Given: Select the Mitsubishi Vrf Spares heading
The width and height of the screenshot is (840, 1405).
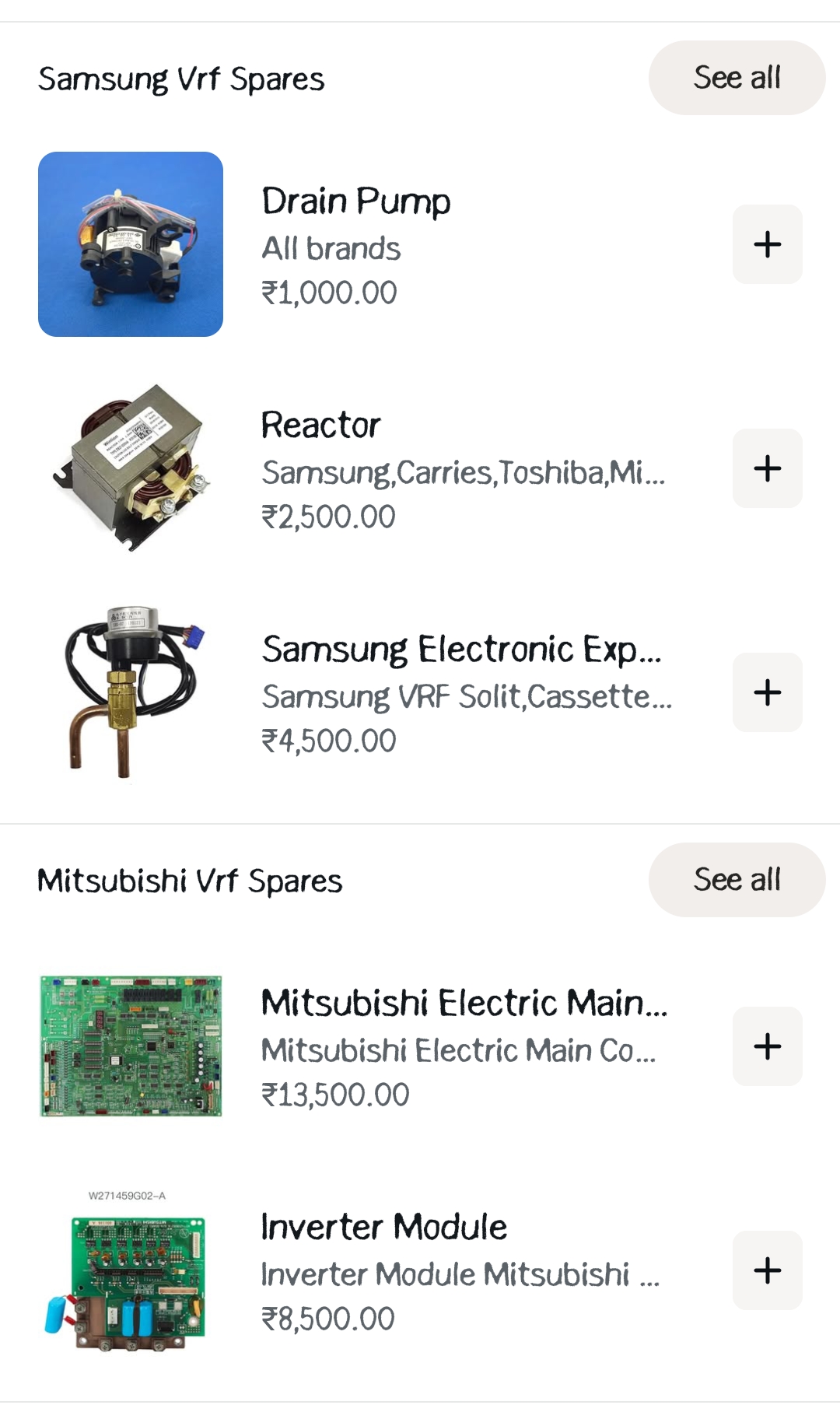Looking at the screenshot, I should 190,881.
